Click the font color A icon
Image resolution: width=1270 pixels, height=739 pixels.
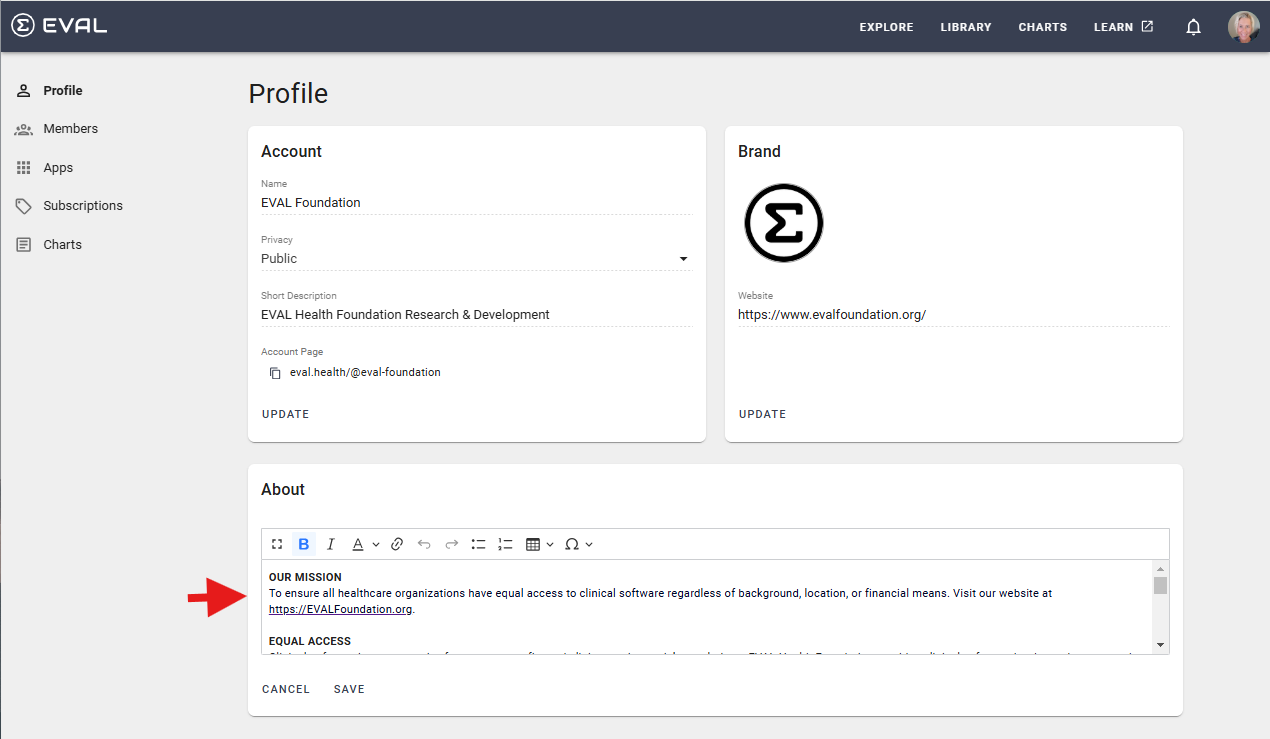coord(358,544)
